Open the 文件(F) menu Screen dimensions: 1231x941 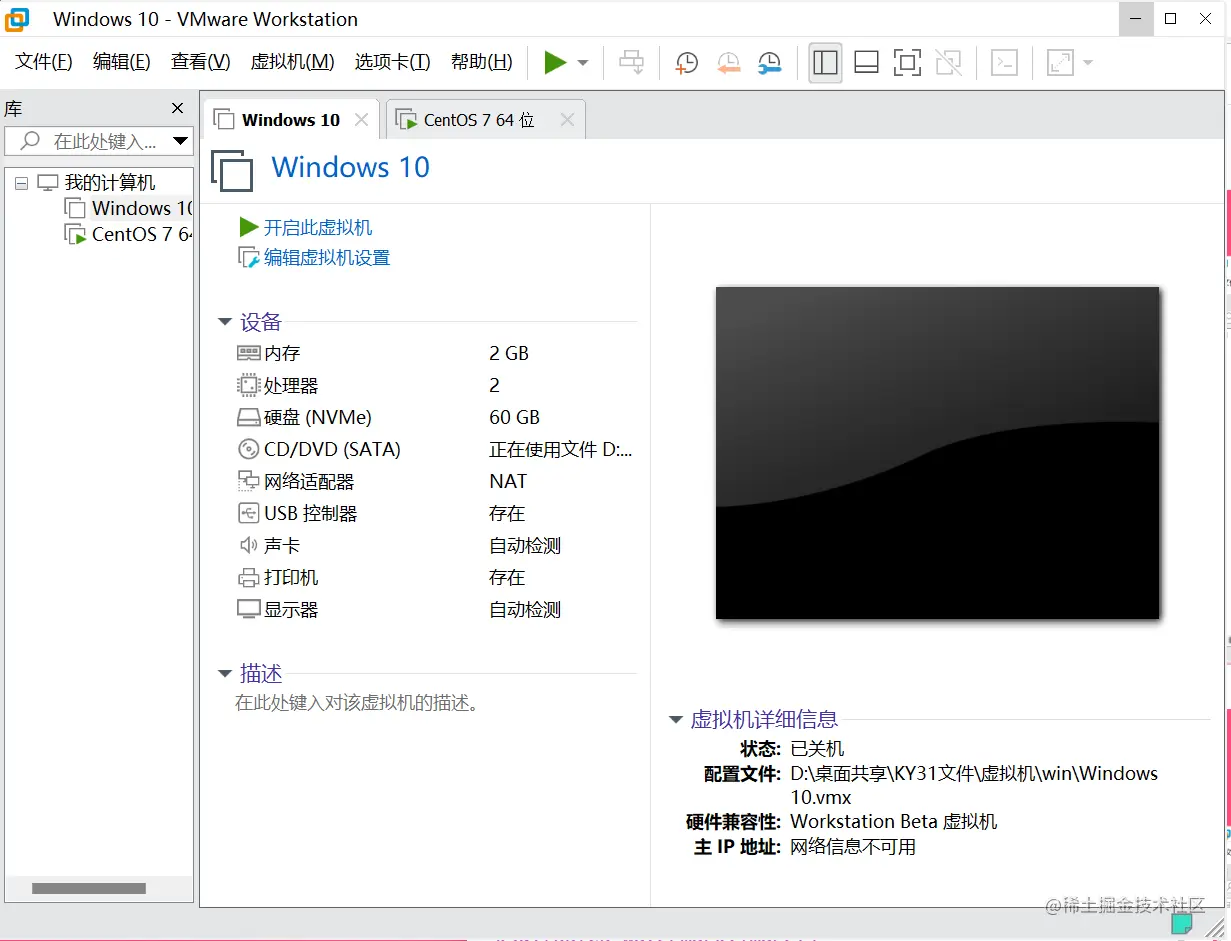[44, 62]
